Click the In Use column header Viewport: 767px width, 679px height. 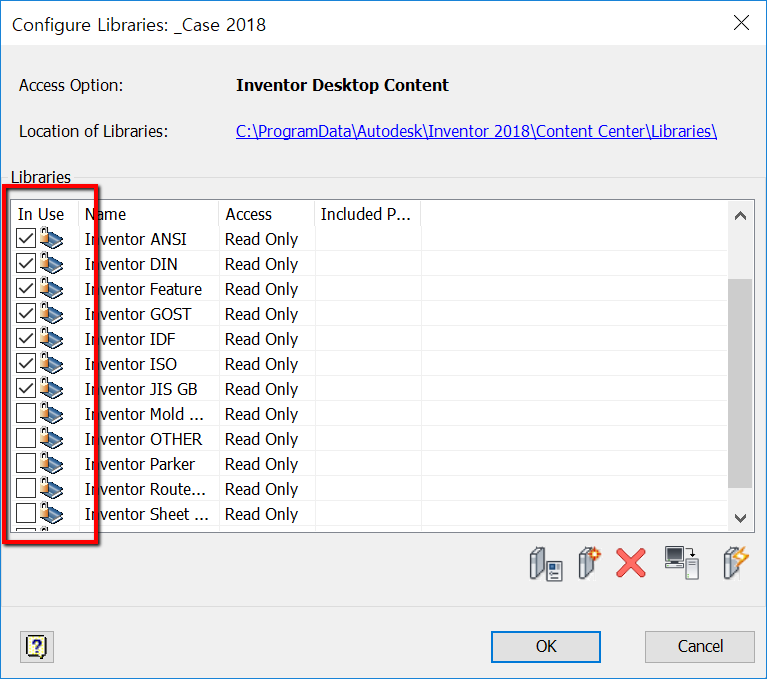[x=45, y=214]
